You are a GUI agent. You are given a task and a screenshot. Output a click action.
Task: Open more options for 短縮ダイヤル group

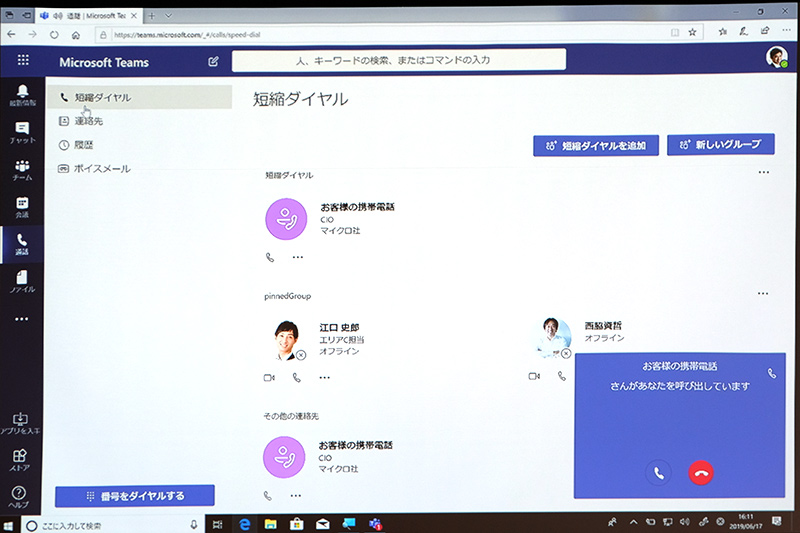tap(763, 172)
